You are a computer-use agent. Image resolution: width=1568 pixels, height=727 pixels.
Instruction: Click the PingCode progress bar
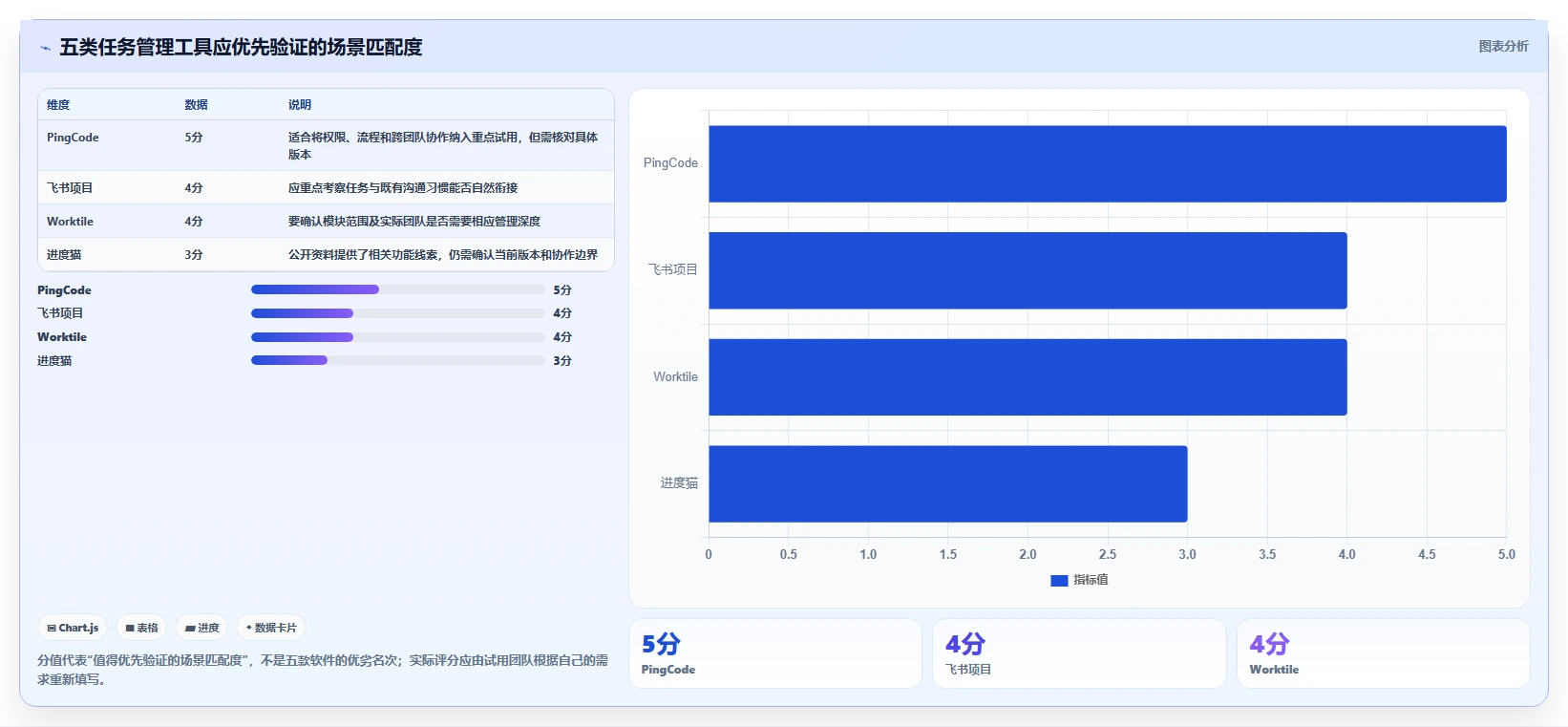(x=398, y=289)
